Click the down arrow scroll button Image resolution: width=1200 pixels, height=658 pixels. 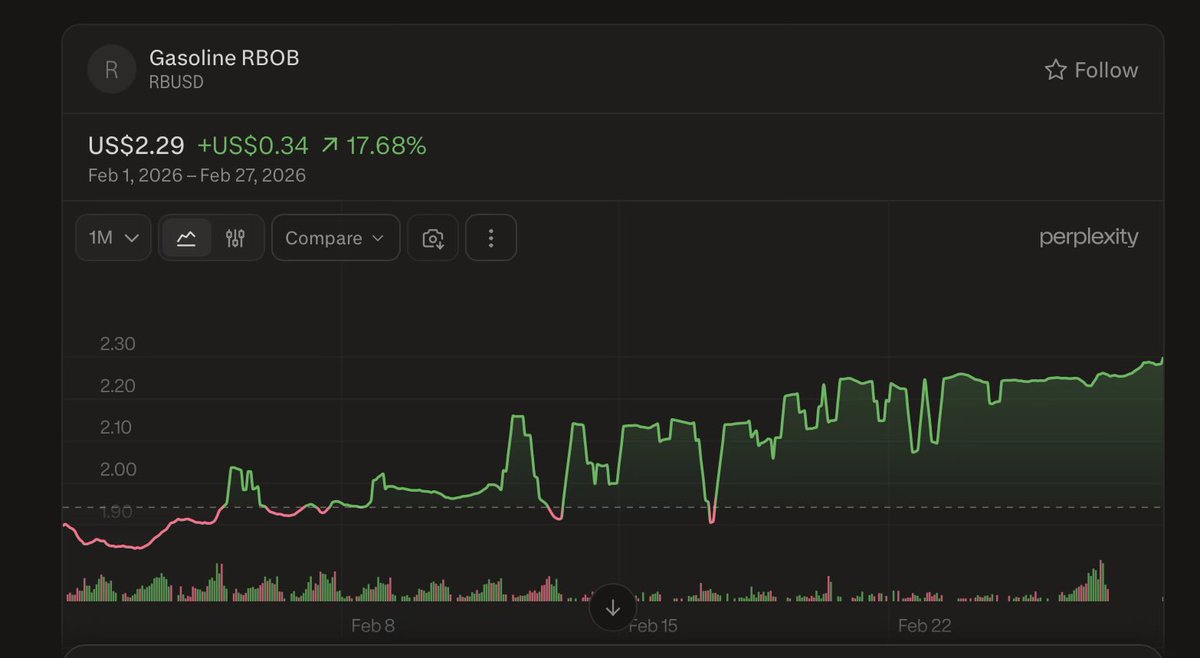click(x=613, y=607)
